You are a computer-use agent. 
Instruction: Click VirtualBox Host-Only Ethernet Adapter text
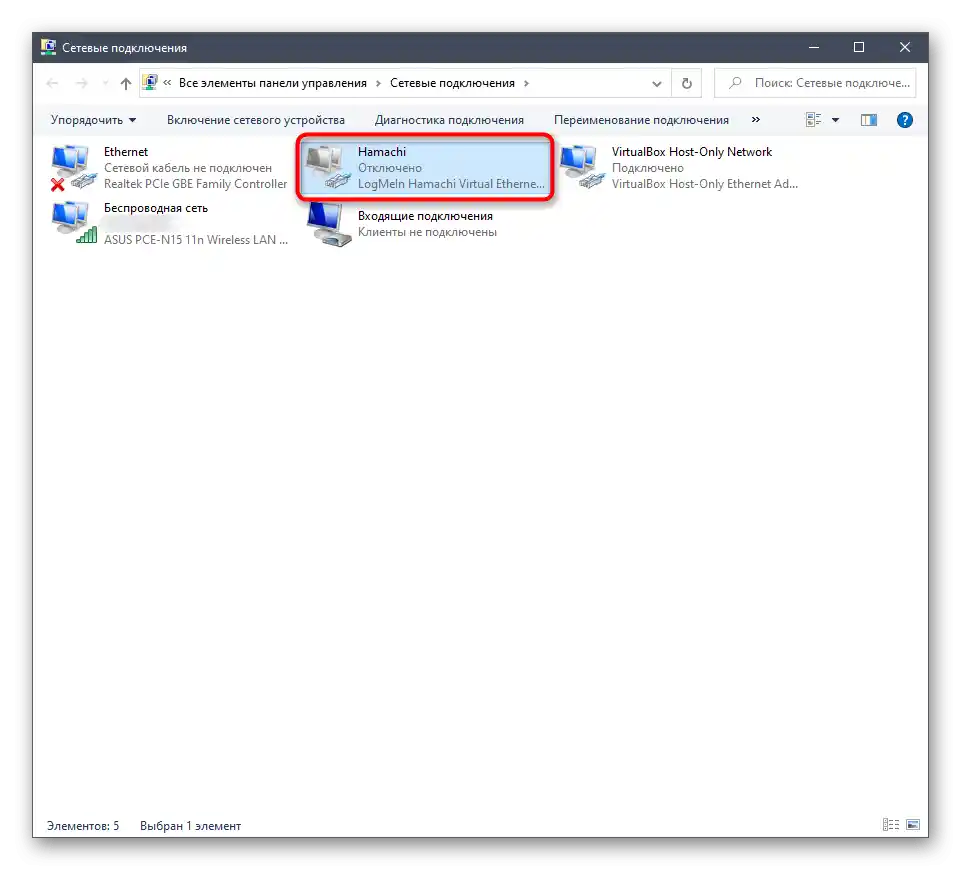click(705, 184)
